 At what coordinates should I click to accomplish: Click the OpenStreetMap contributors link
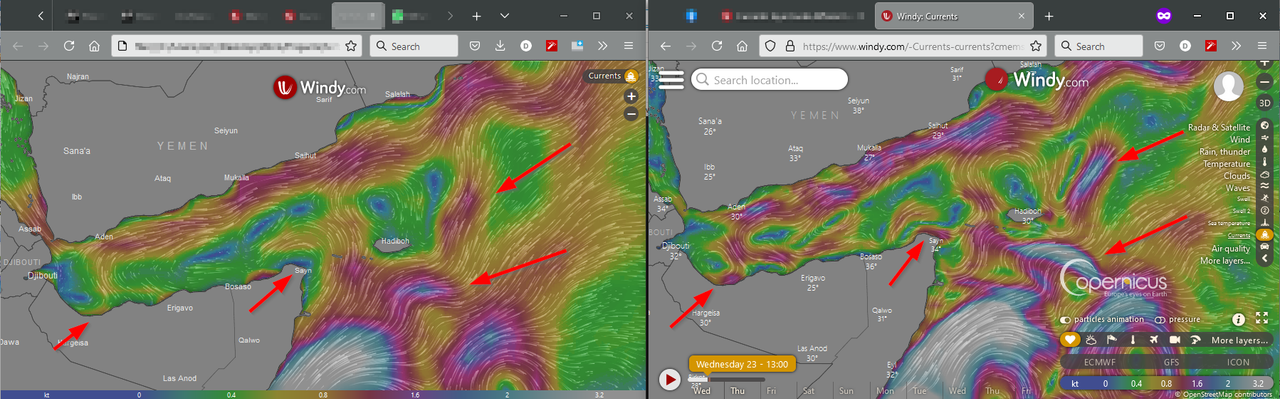point(1229,395)
